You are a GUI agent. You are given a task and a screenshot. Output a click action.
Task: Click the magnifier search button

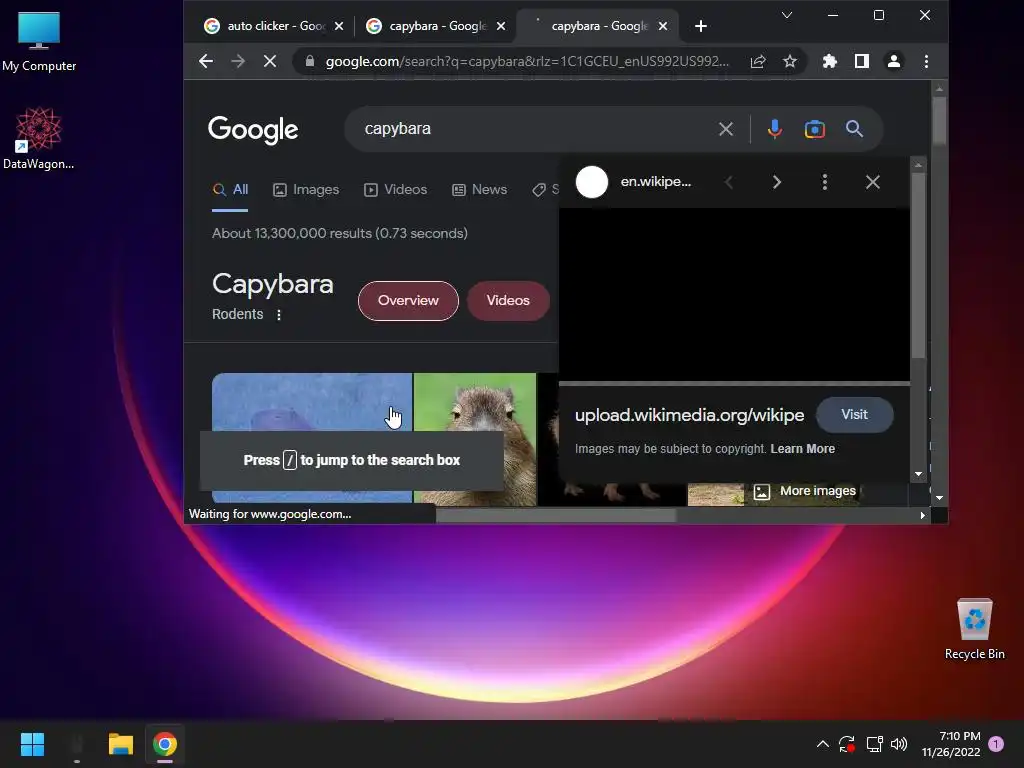tap(854, 129)
